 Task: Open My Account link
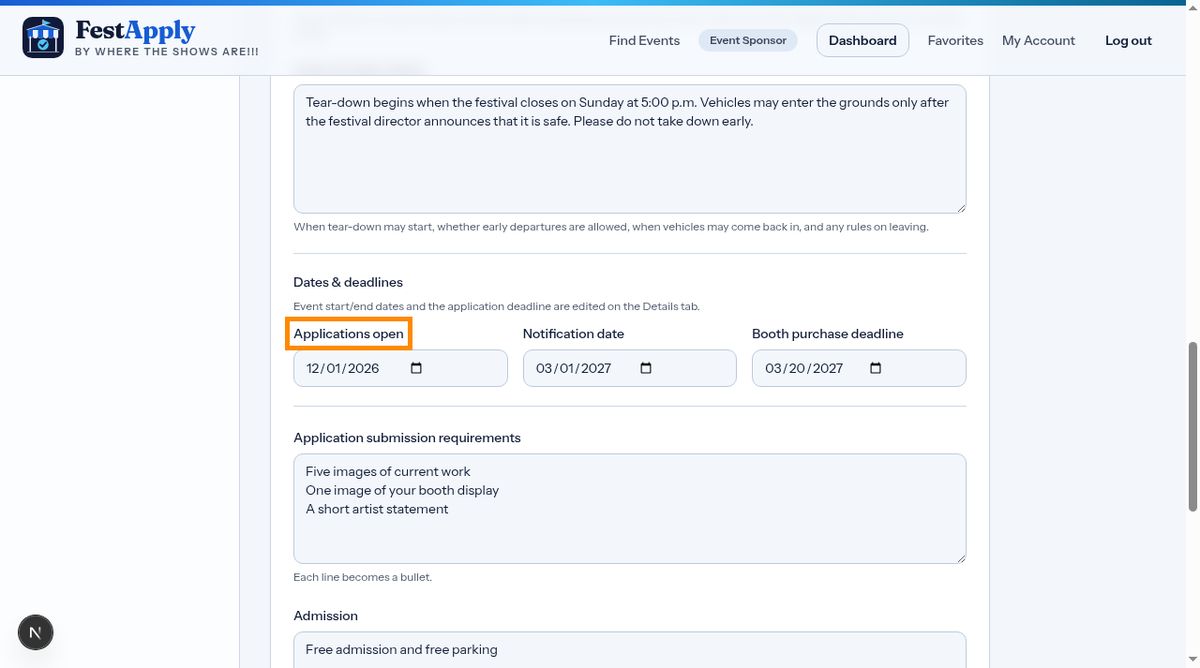pyautogui.click(x=1038, y=40)
